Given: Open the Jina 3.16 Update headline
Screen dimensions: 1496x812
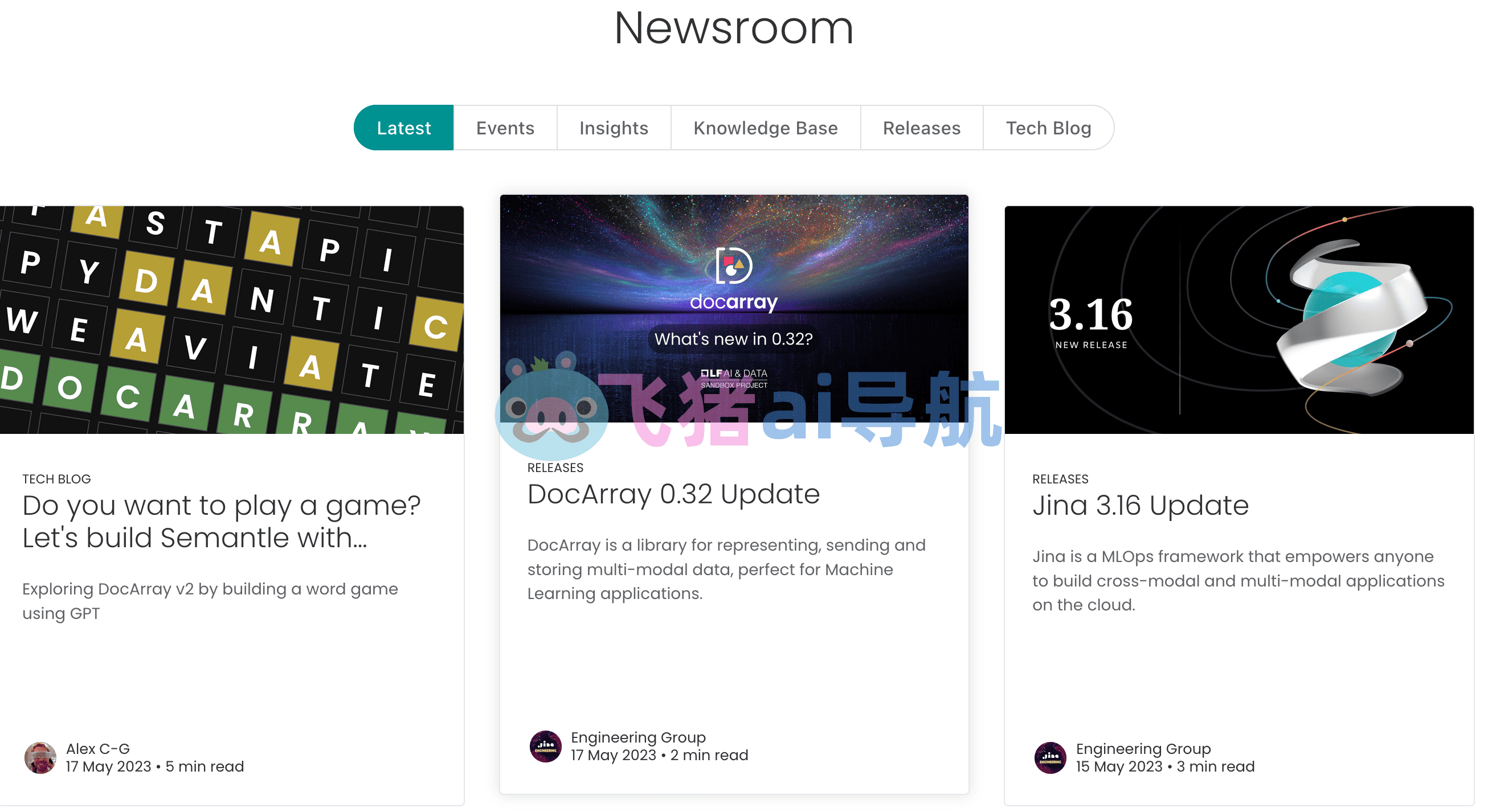Looking at the screenshot, I should [1140, 505].
